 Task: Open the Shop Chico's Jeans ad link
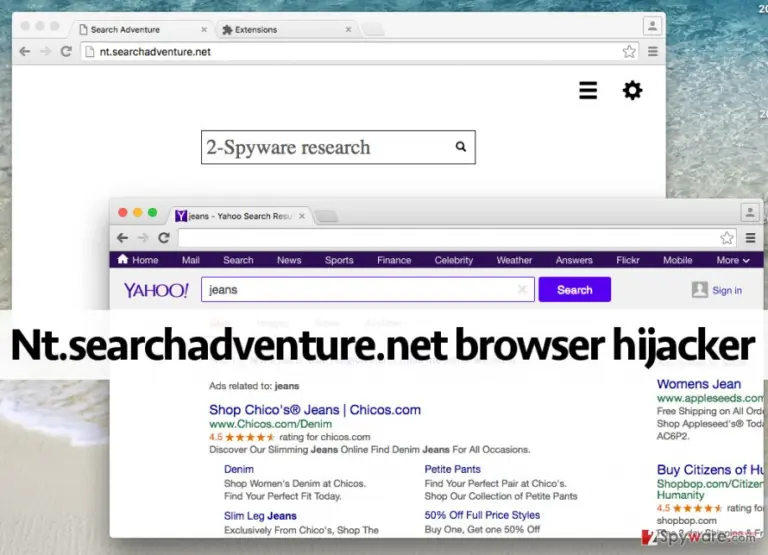point(314,410)
